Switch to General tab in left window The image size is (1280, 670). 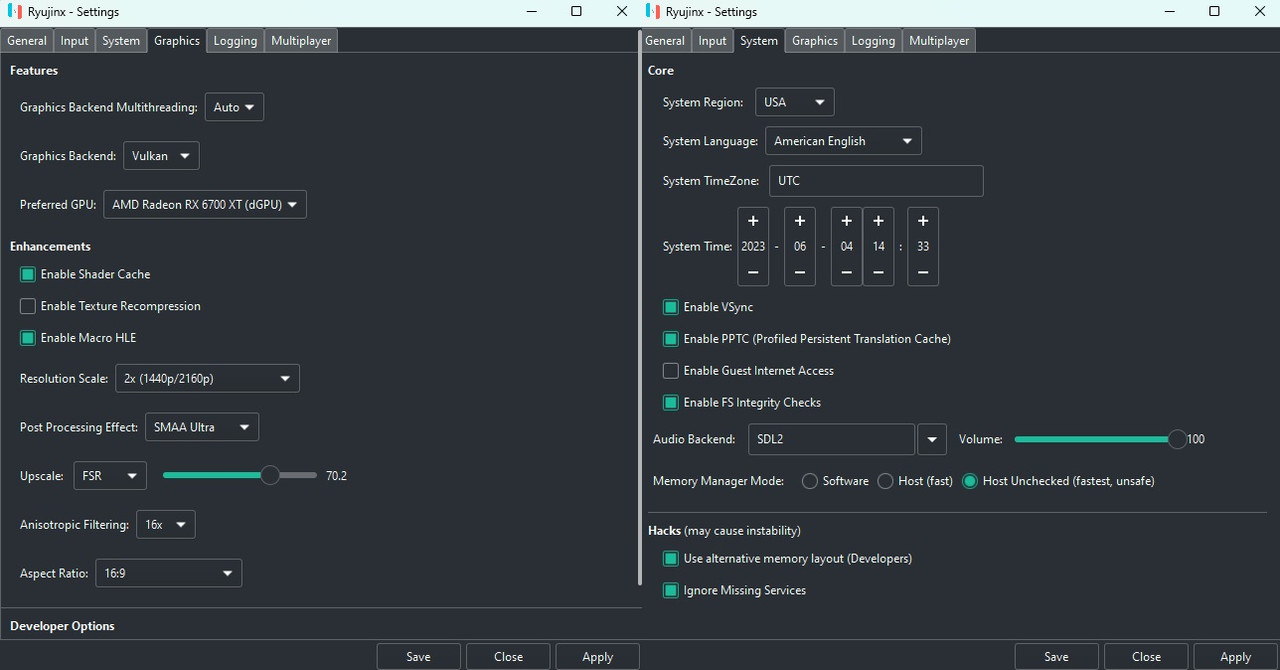pyautogui.click(x=27, y=41)
